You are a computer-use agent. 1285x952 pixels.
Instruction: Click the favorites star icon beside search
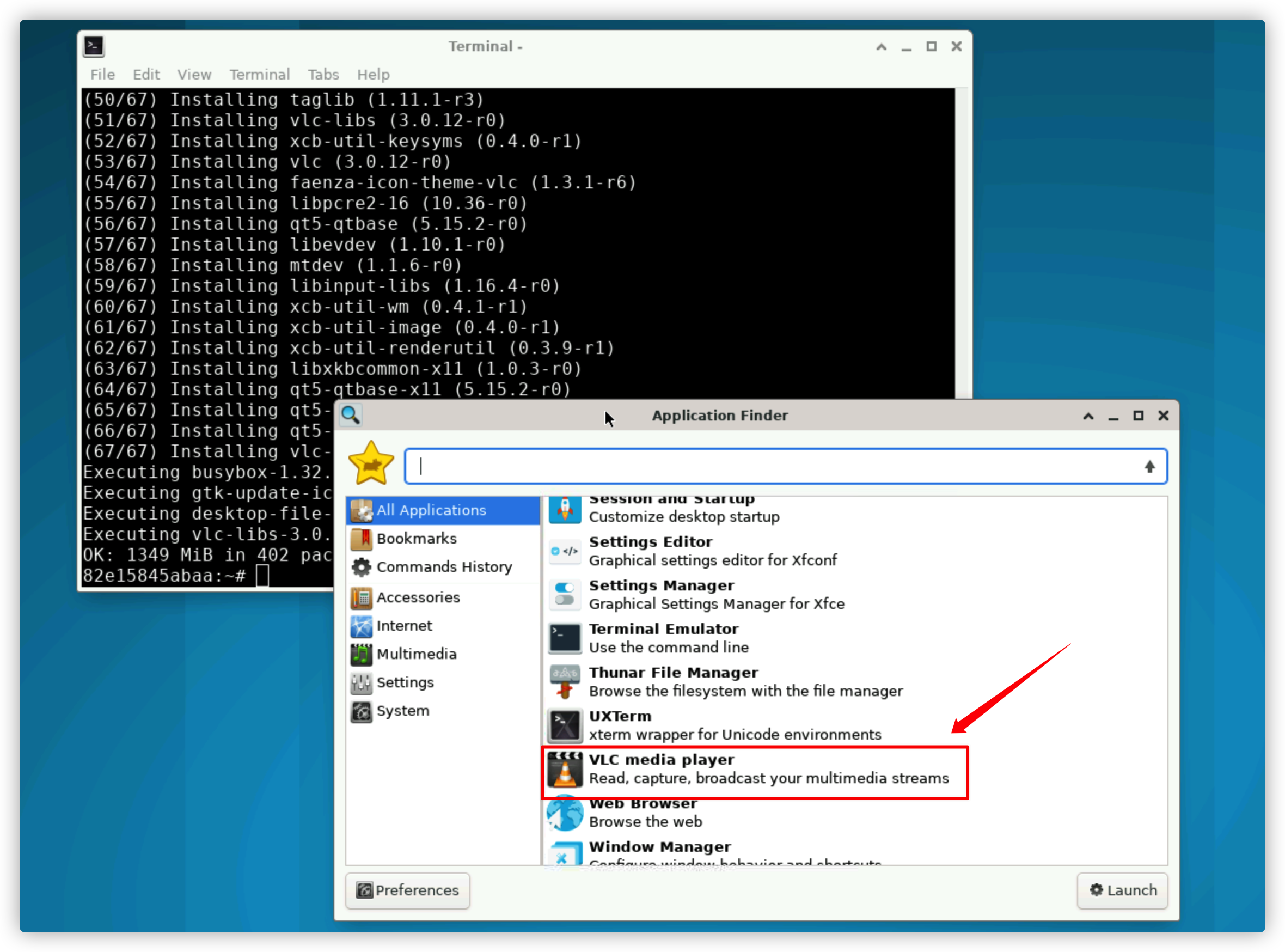[371, 462]
